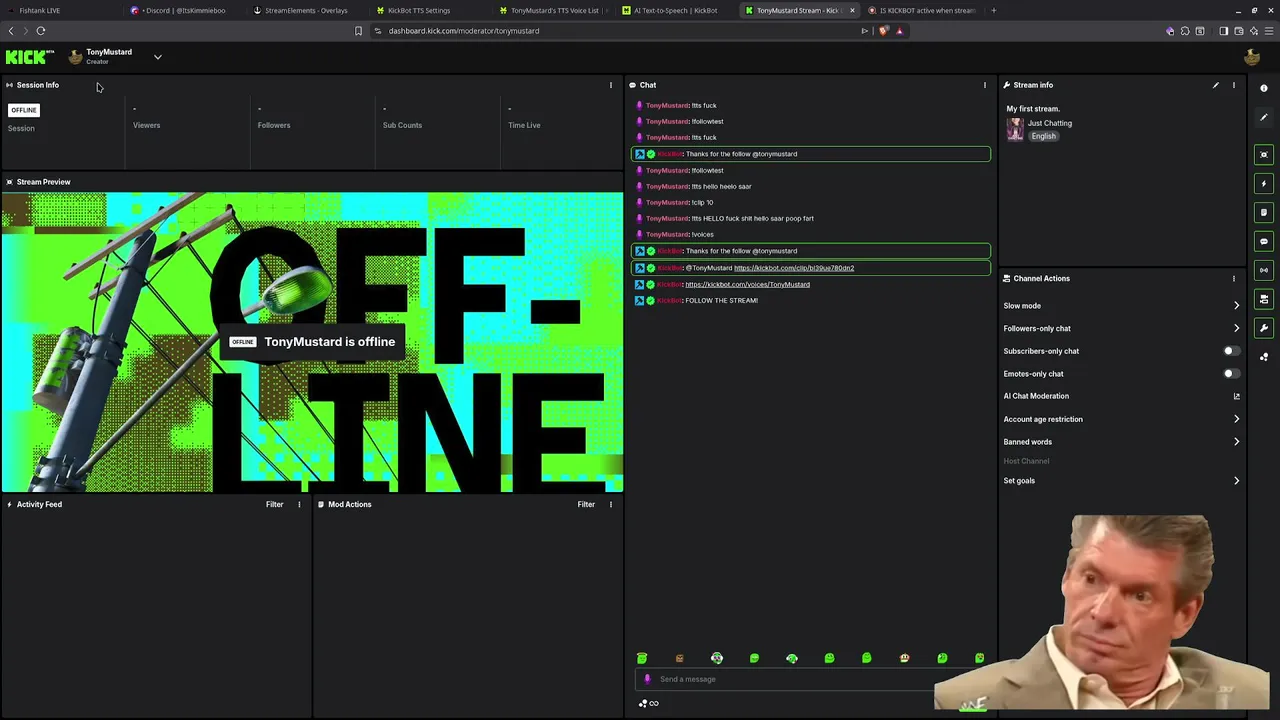This screenshot has height=720, width=1280.
Task: Edit stream info with pencil icon
Action: pyautogui.click(x=1216, y=85)
